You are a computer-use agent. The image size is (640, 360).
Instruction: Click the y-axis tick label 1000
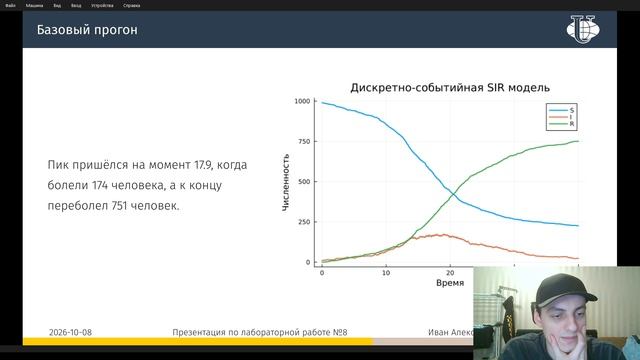click(x=302, y=101)
